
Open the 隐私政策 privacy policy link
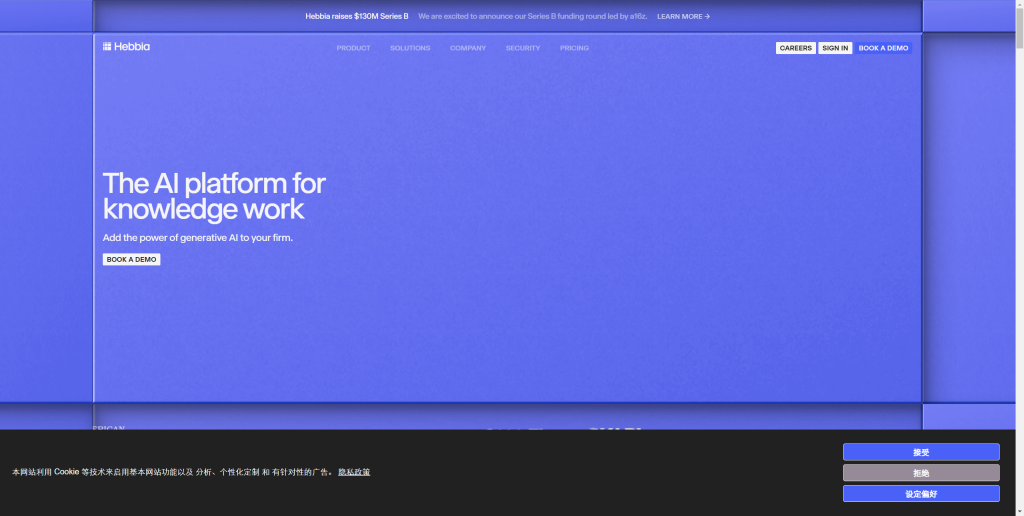click(x=354, y=472)
